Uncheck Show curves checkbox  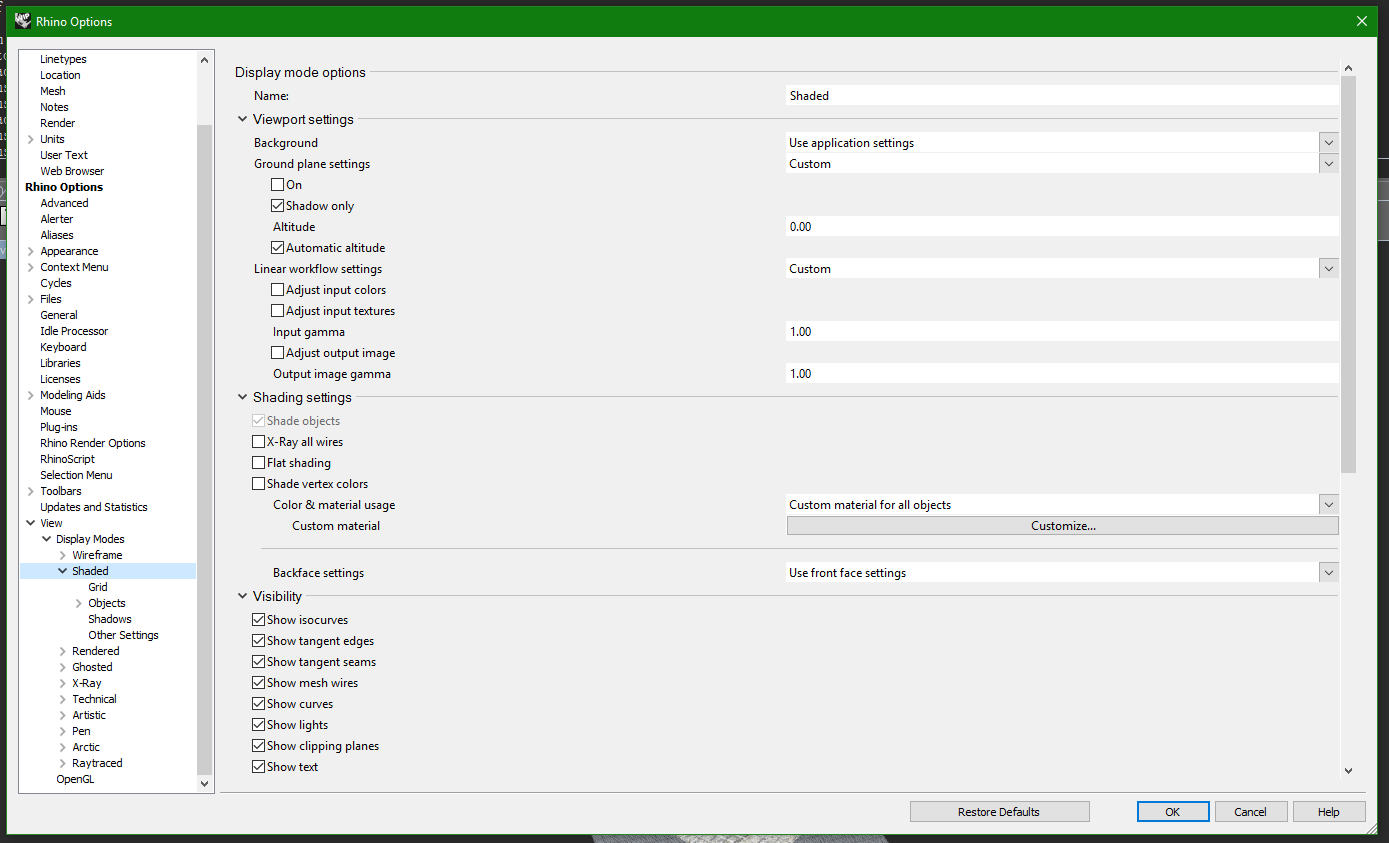pos(258,704)
